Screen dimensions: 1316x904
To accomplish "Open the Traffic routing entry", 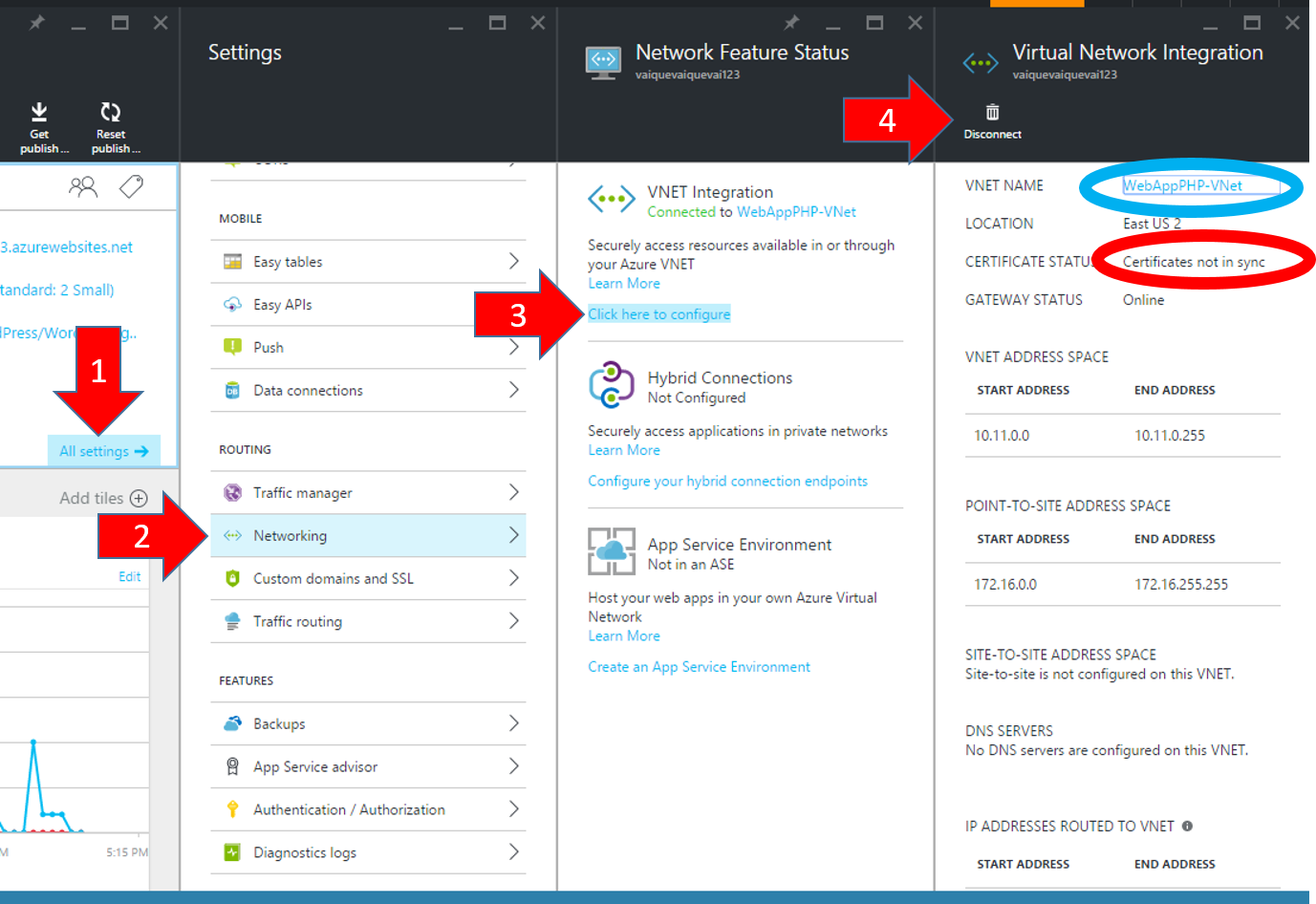I will [368, 621].
